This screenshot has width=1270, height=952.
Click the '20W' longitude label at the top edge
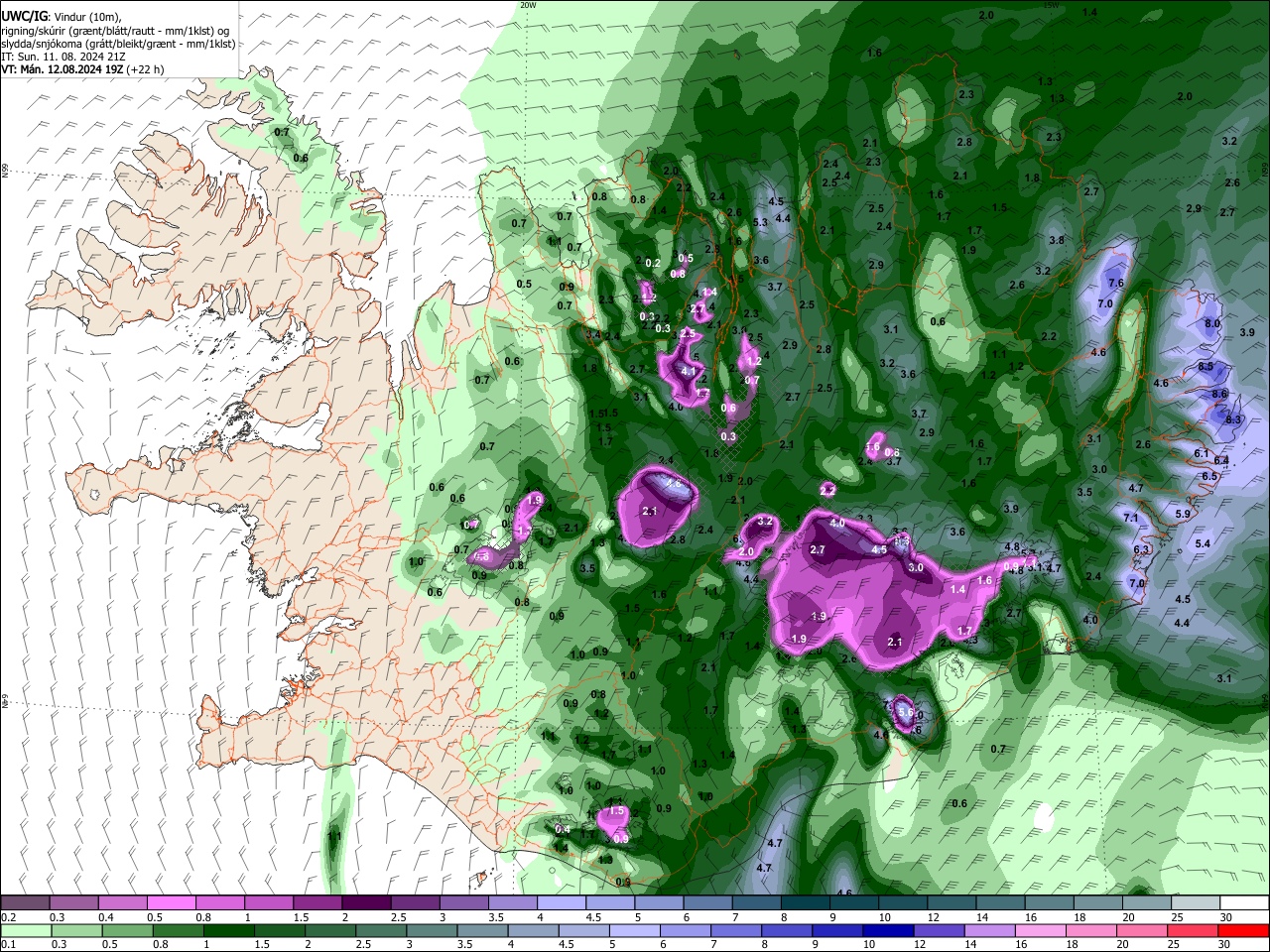pos(528,5)
